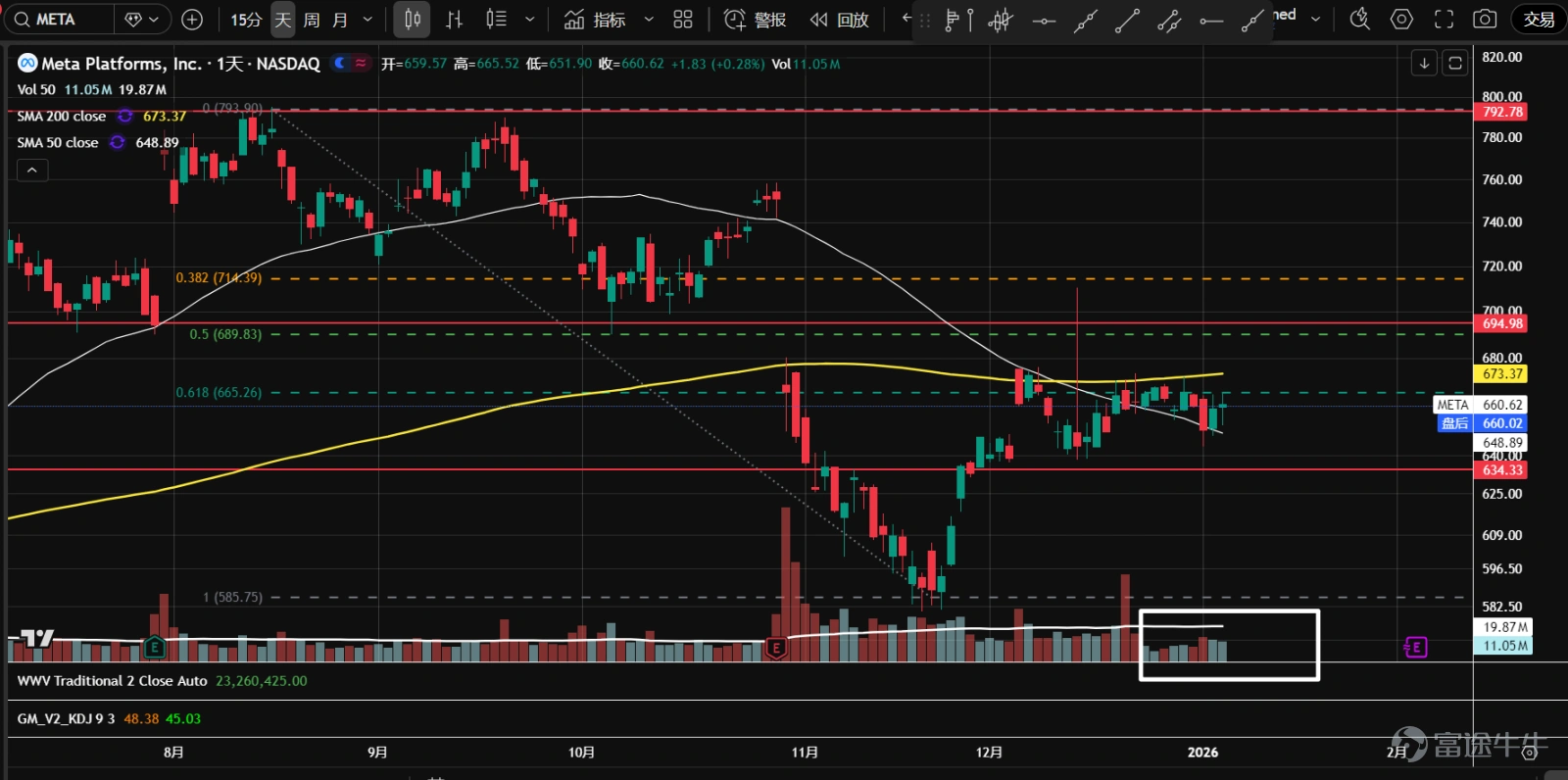Select the SMA 50 close legend
Viewport: 1568px width, 780px height.
(57, 142)
